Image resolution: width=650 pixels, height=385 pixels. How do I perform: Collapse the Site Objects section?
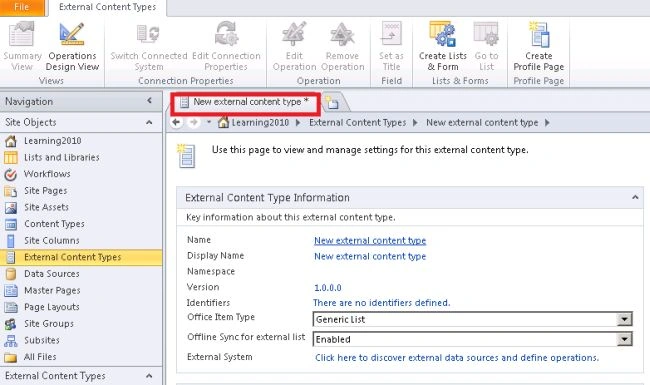(x=149, y=122)
